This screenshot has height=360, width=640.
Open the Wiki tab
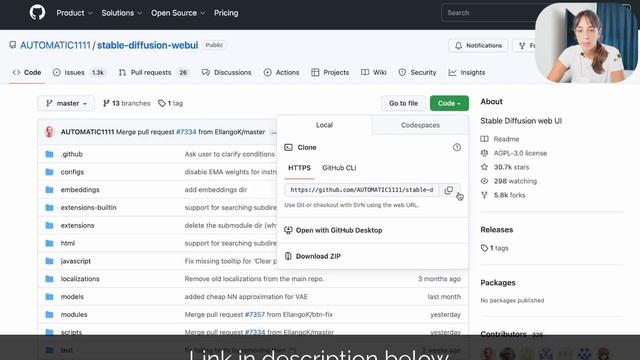click(x=374, y=72)
